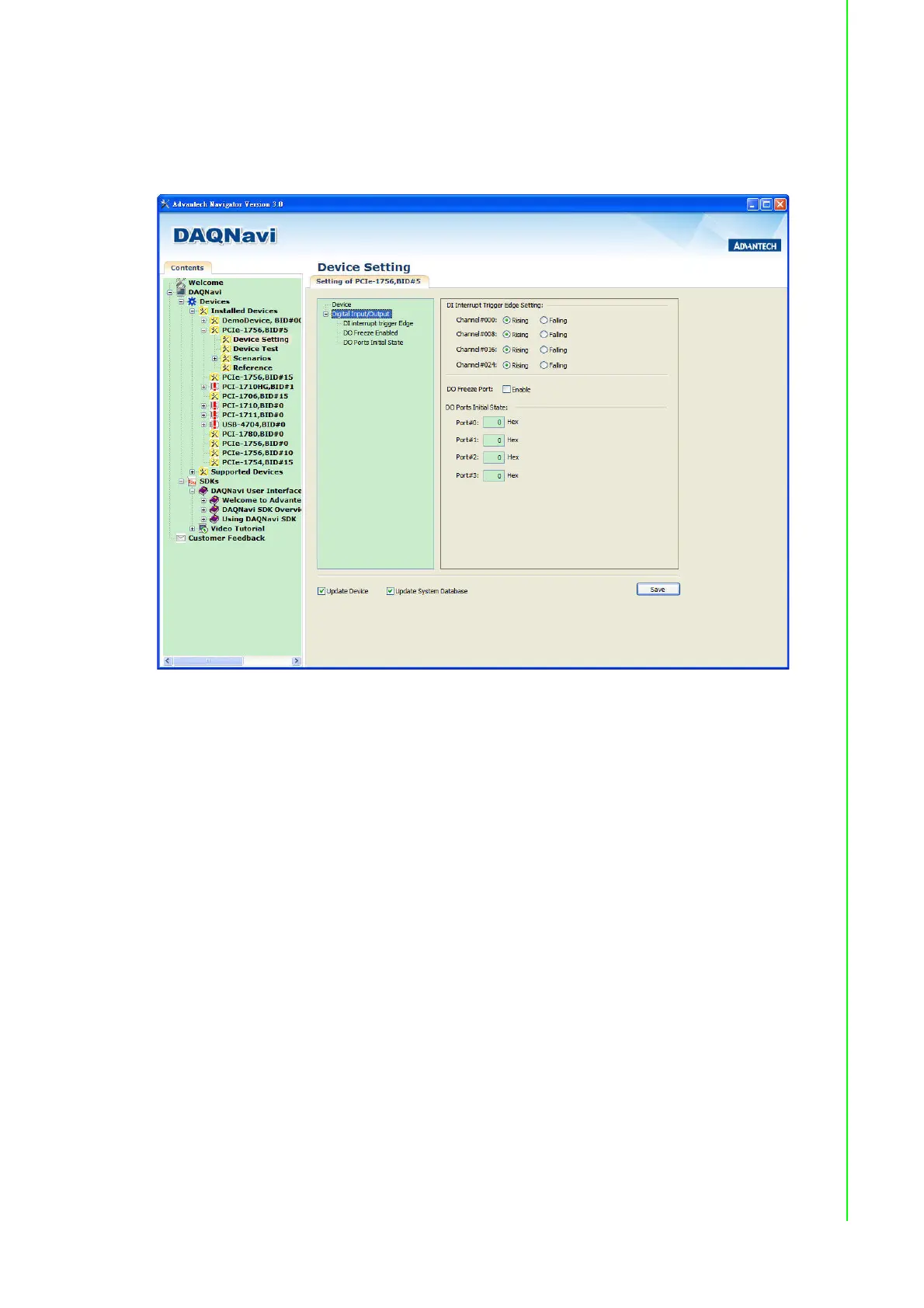Screen dimensions: 924x1308
Task: Click the PCIe-1756,BID#10 device icon
Action: tap(214, 453)
